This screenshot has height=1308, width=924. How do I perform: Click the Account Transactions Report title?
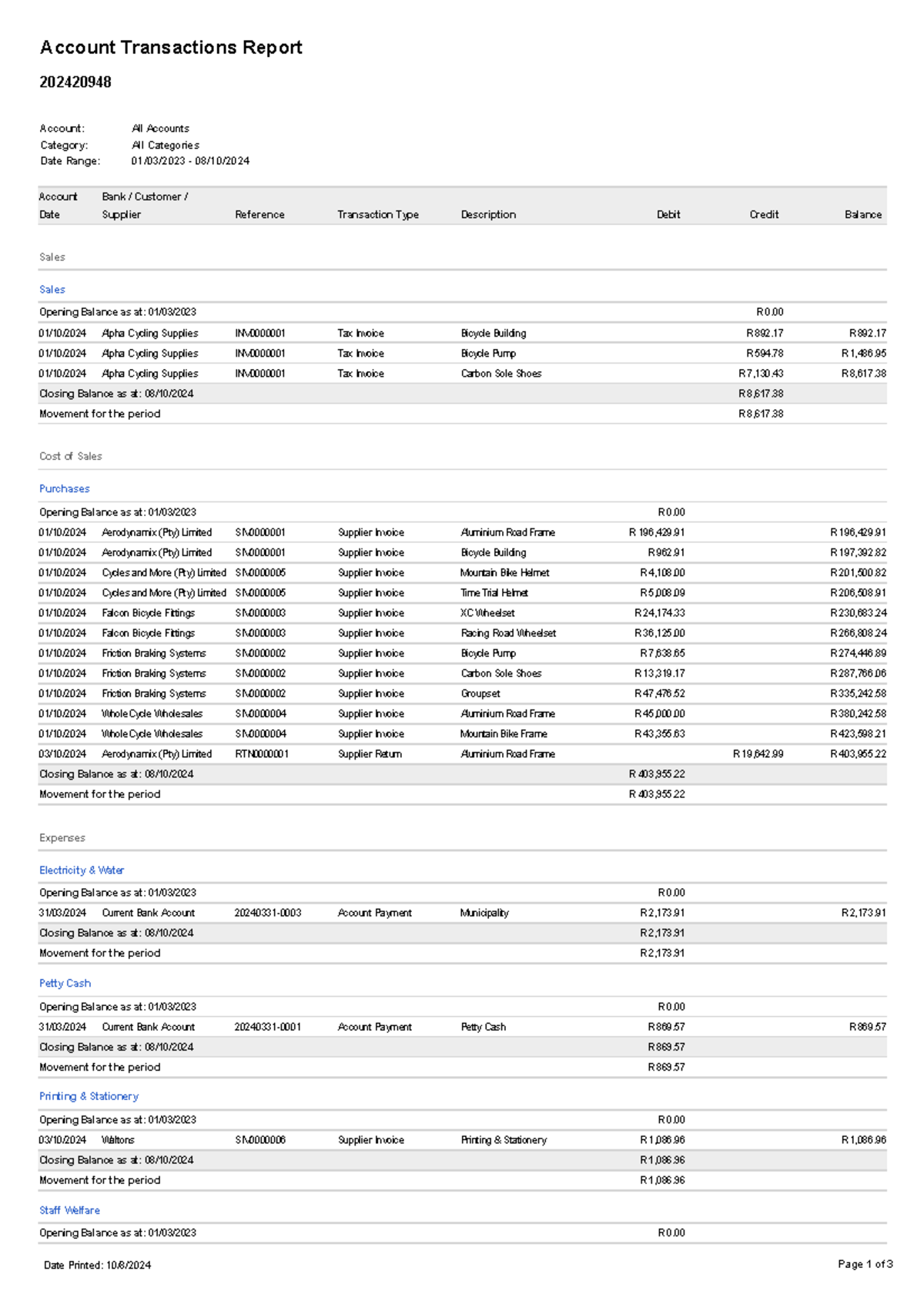coord(171,48)
